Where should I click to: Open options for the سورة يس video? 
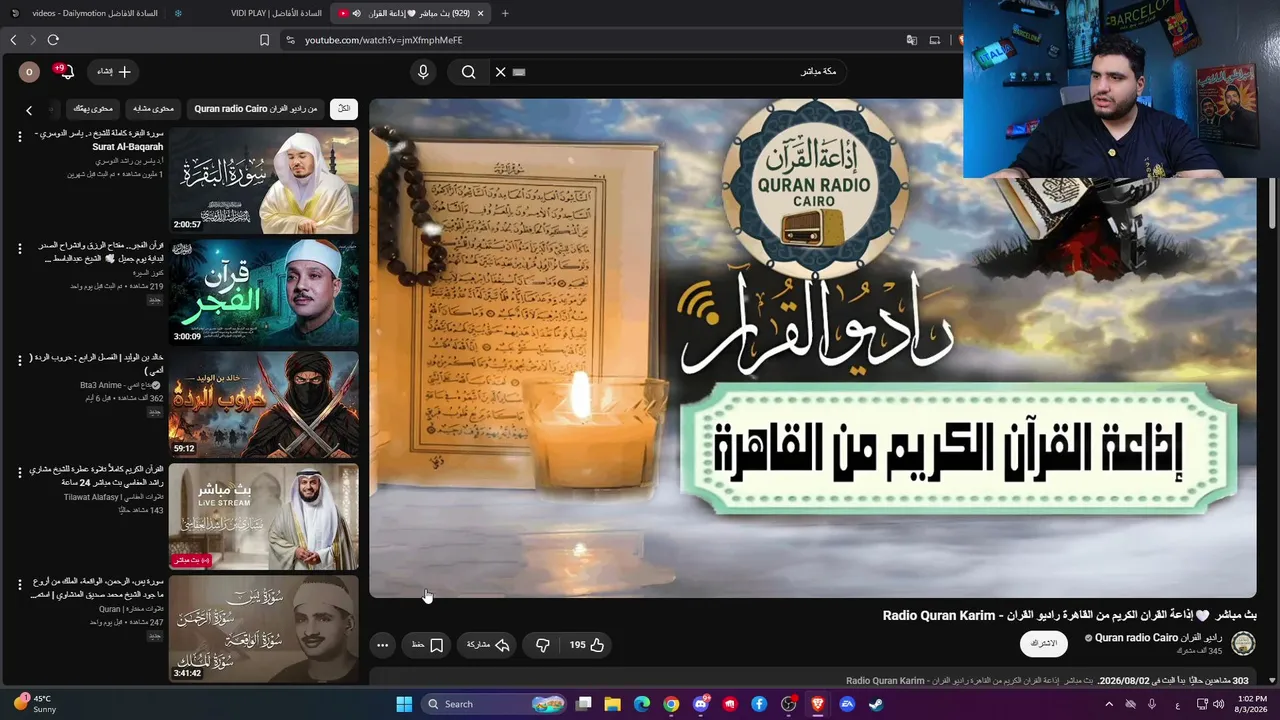pyautogui.click(x=19, y=585)
